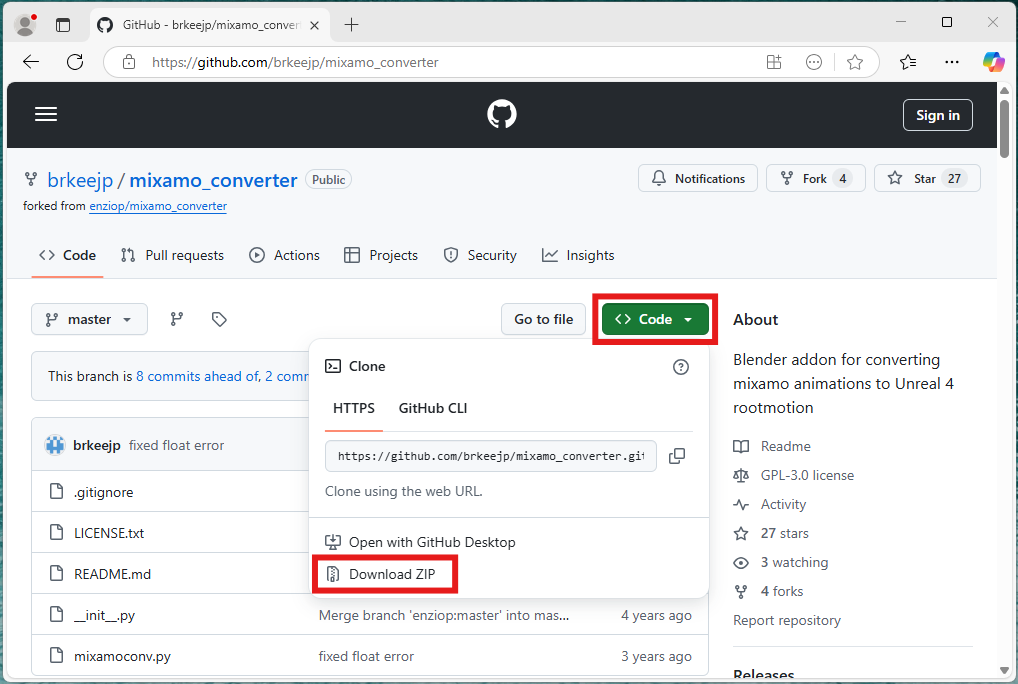Screen dimensions: 1018x684
Task: Choose Download ZIP
Action: coord(381,574)
